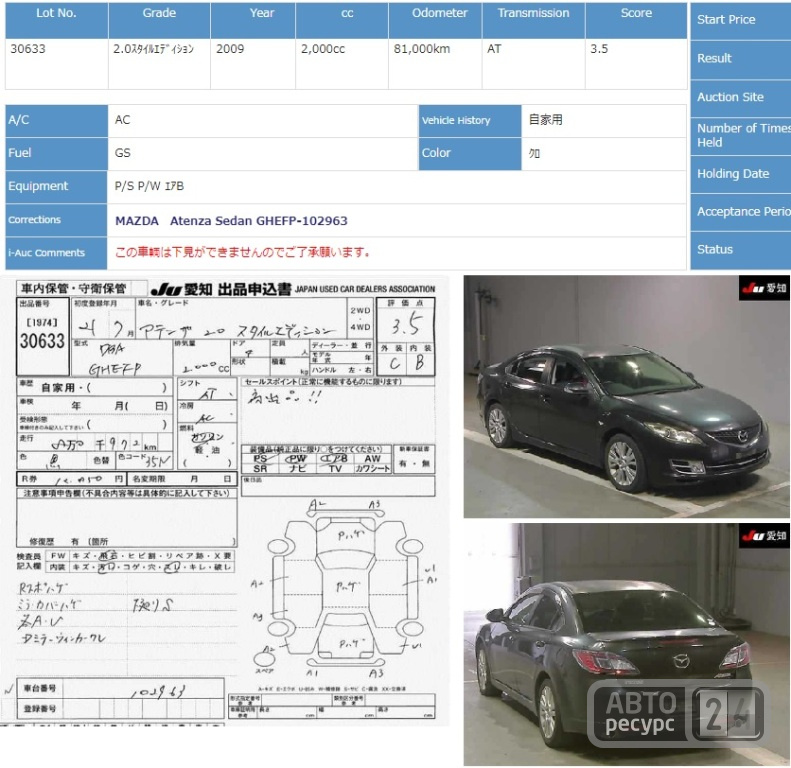Click the 2.0 grade value in Japanese
Screen dimensions: 791x768
coord(153,49)
